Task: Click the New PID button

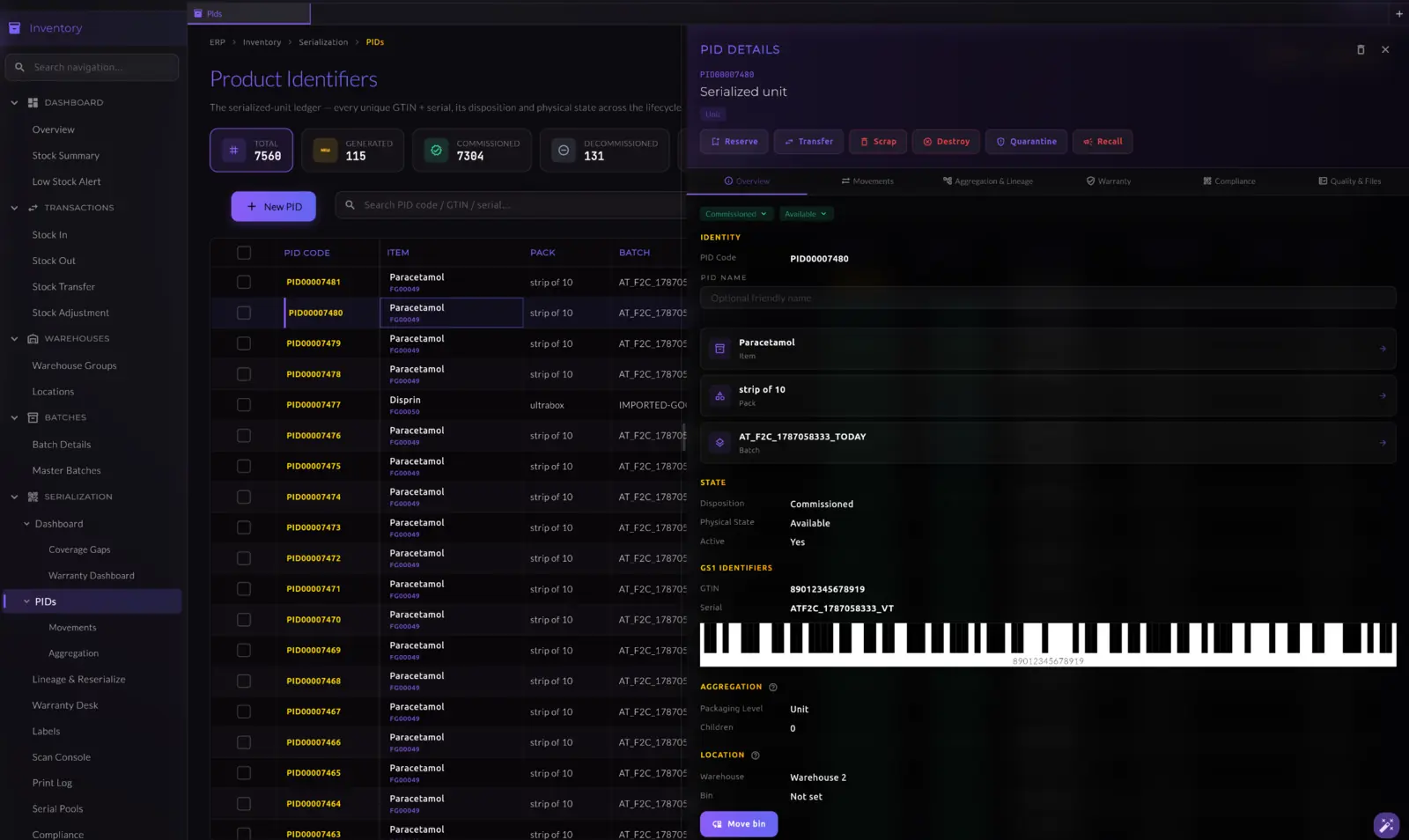Action: (274, 206)
